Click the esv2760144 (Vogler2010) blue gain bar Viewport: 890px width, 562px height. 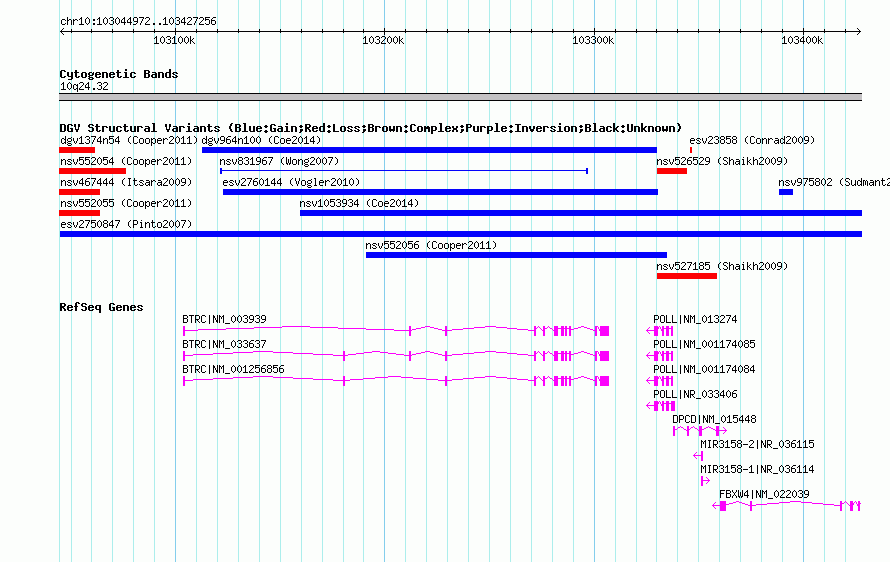pos(440,192)
